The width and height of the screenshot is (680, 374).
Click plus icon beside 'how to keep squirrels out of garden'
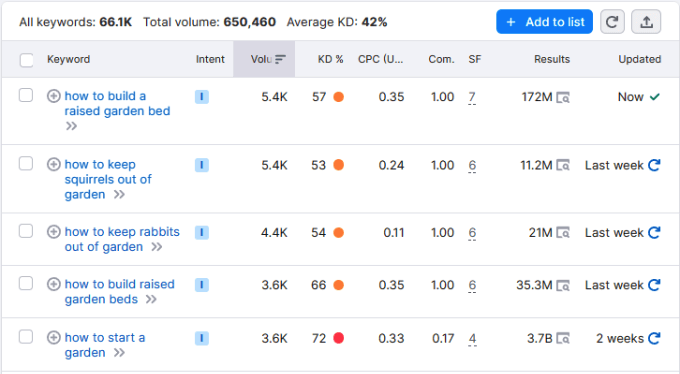point(53,164)
